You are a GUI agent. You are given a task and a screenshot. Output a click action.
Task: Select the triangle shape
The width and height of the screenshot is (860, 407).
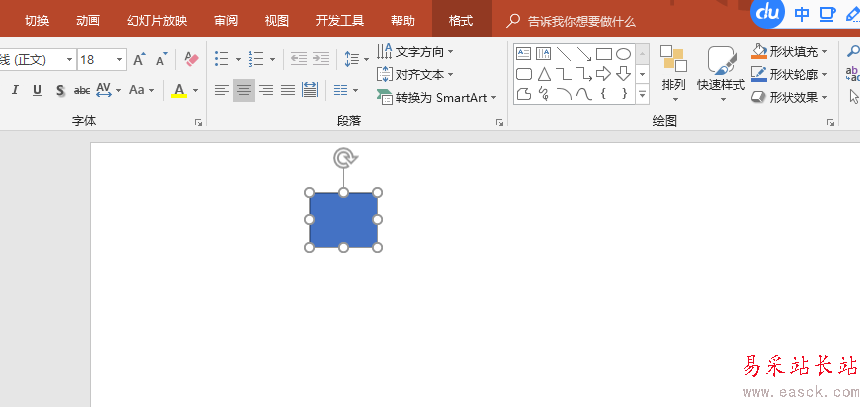(x=544, y=74)
